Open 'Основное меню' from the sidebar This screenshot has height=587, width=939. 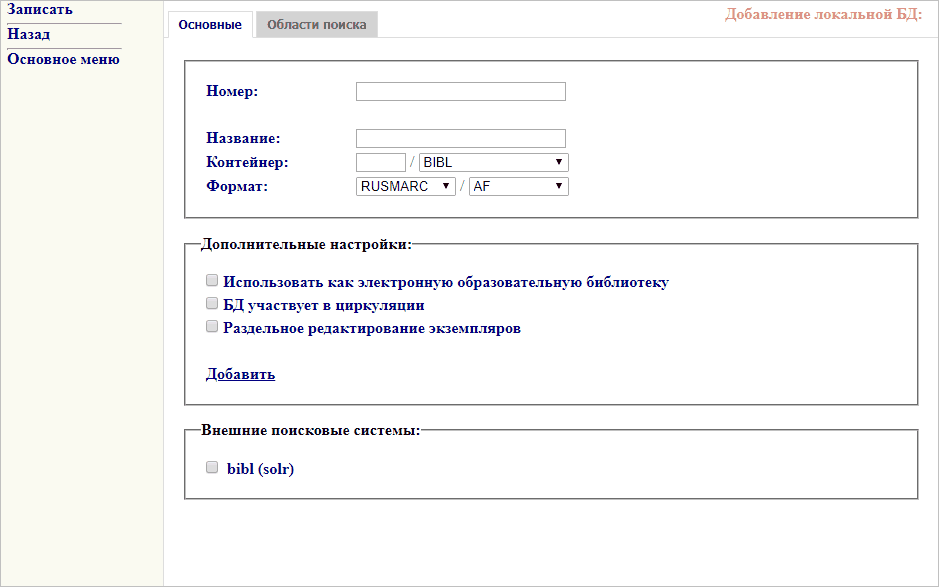(x=63, y=58)
